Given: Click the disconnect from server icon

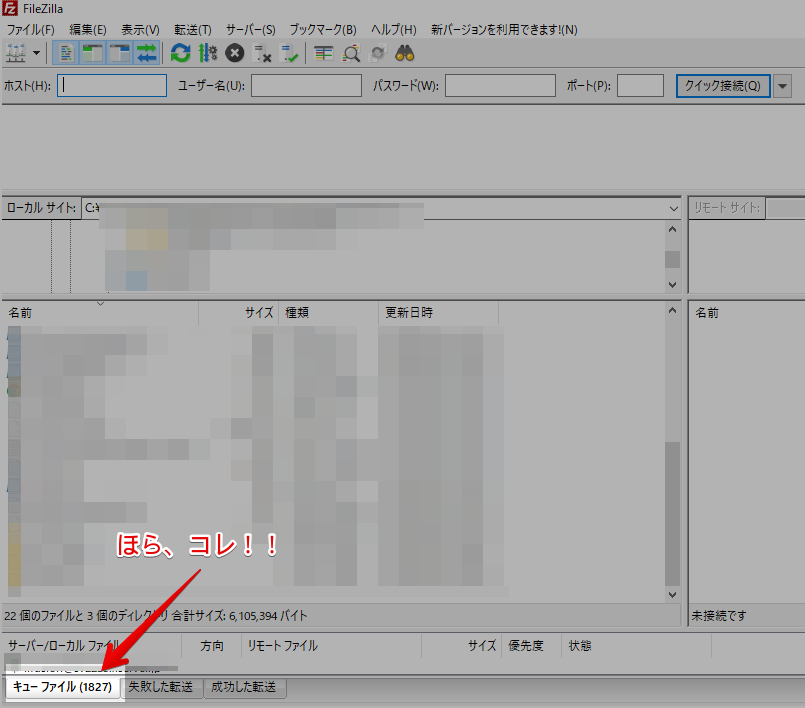Looking at the screenshot, I should coord(263,53).
